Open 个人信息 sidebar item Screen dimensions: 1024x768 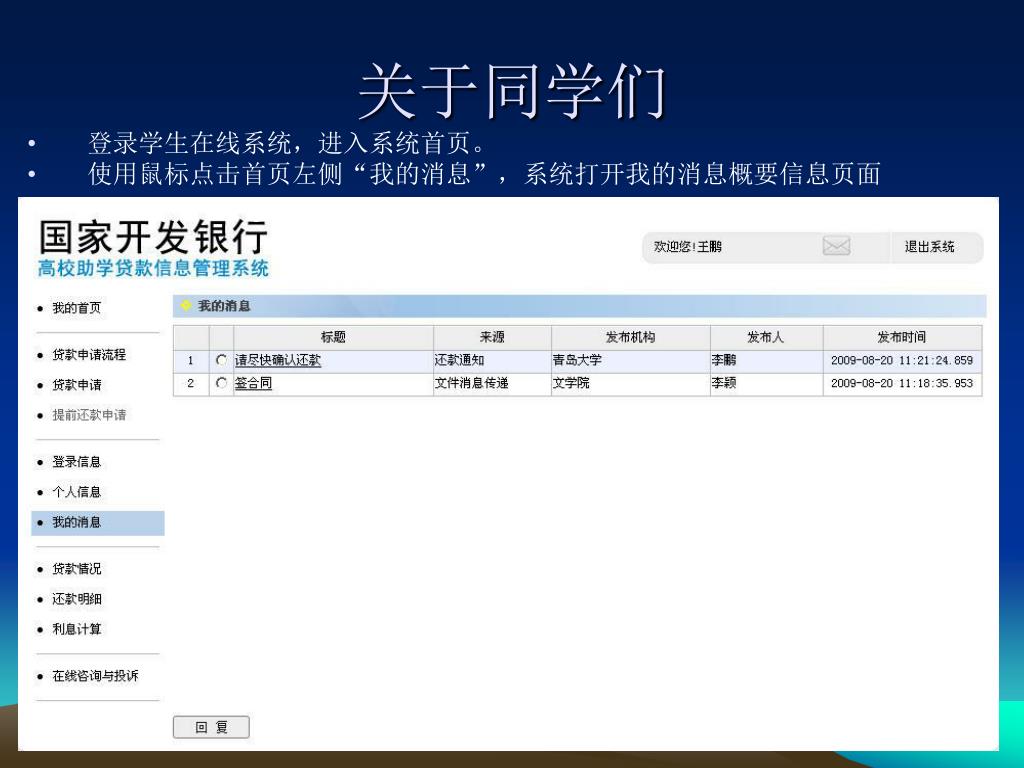tap(76, 492)
